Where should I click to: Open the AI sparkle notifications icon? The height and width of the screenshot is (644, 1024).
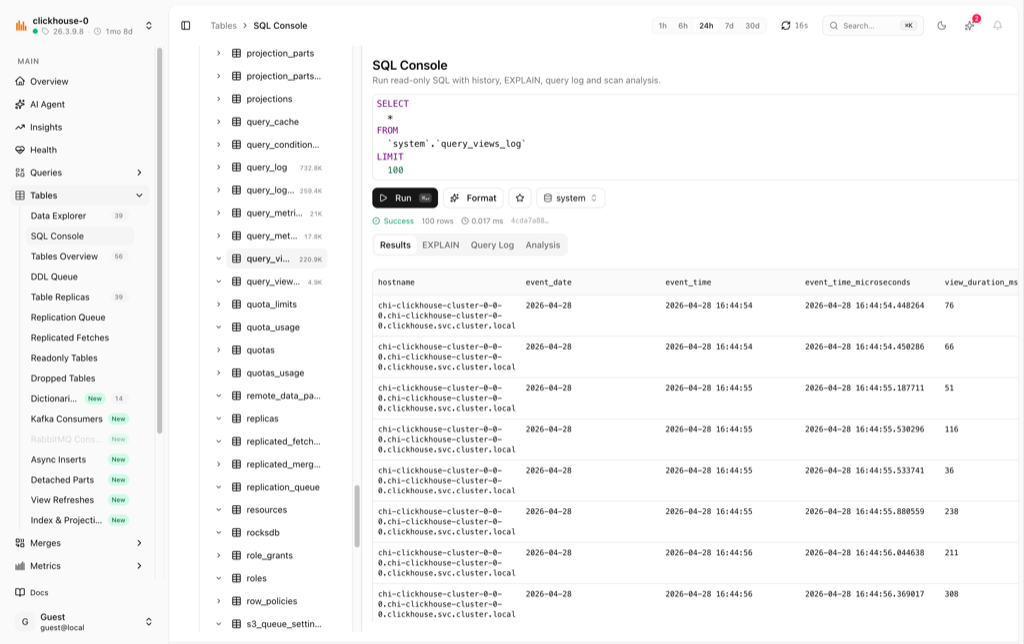(x=970, y=25)
